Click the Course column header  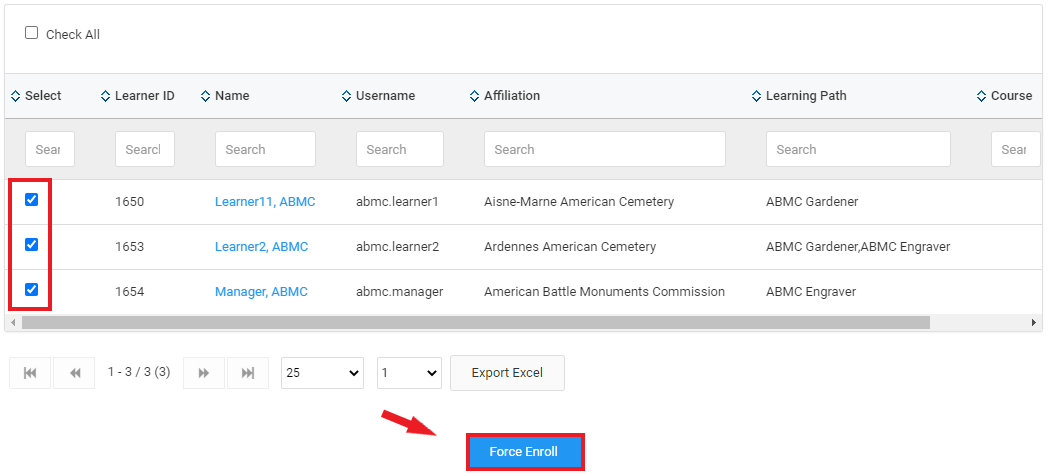(x=1011, y=96)
